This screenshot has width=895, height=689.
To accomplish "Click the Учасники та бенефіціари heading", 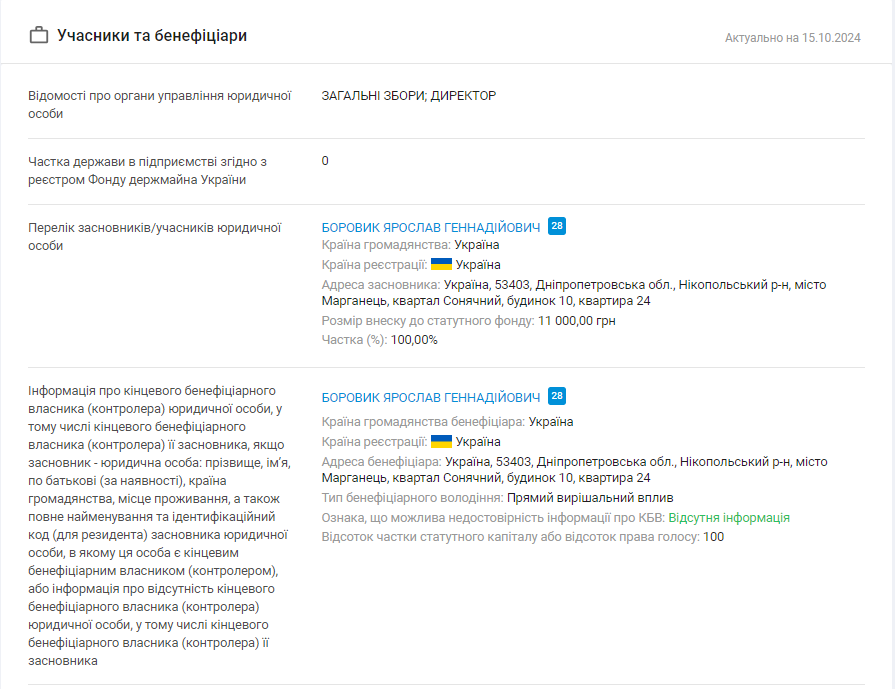I will pos(152,35).
